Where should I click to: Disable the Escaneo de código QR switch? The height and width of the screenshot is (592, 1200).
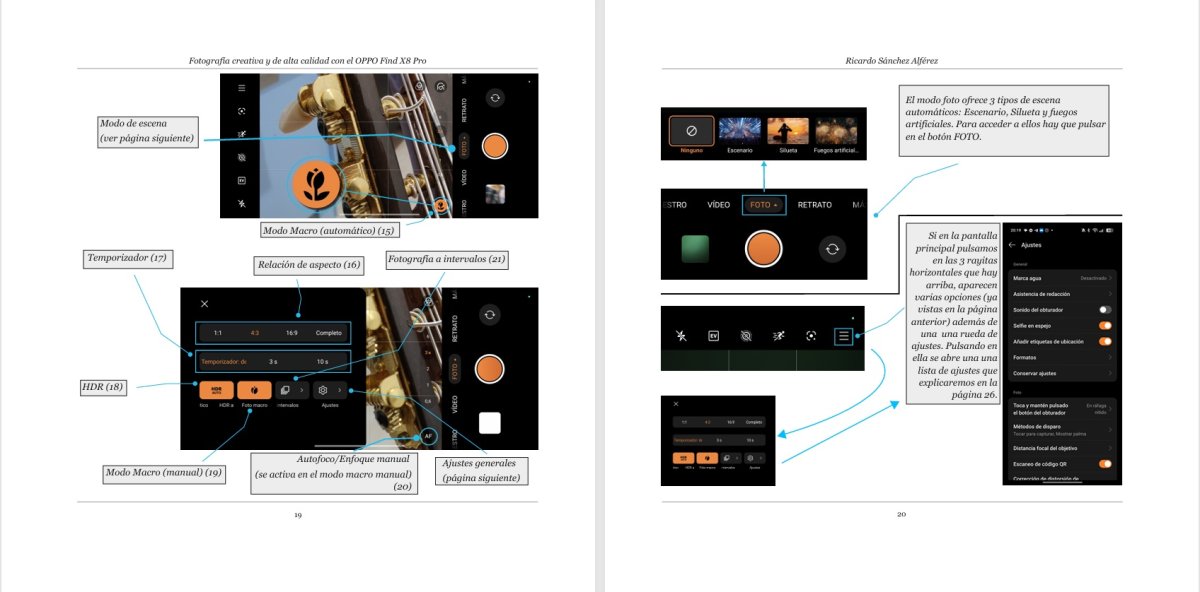(1104, 464)
